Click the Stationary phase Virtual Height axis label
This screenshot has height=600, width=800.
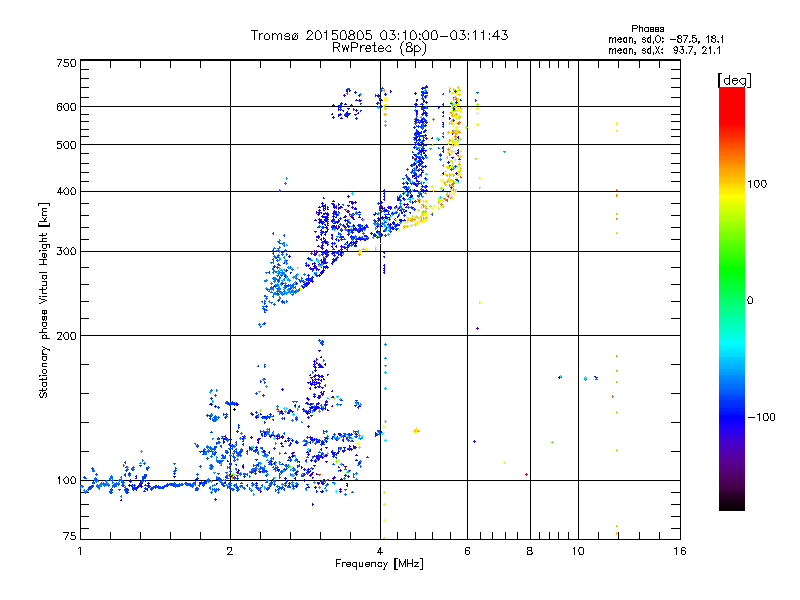point(44,301)
